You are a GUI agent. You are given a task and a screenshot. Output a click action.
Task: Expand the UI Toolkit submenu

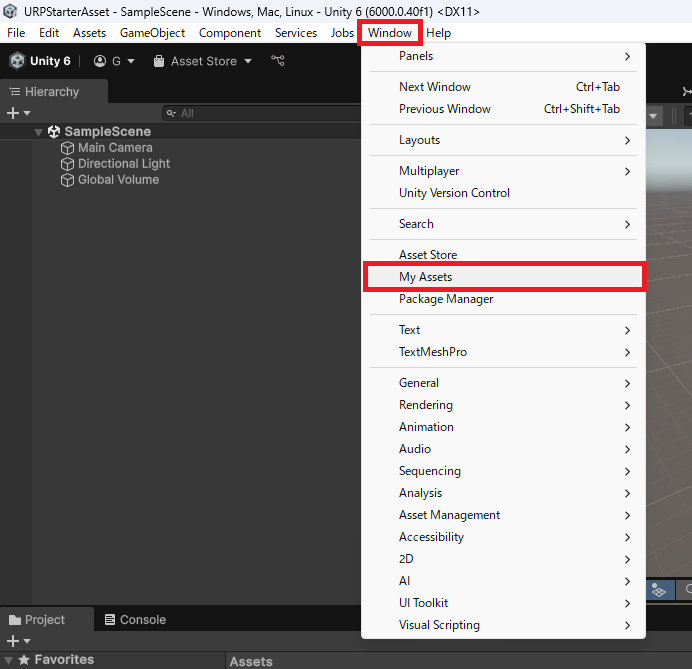503,603
